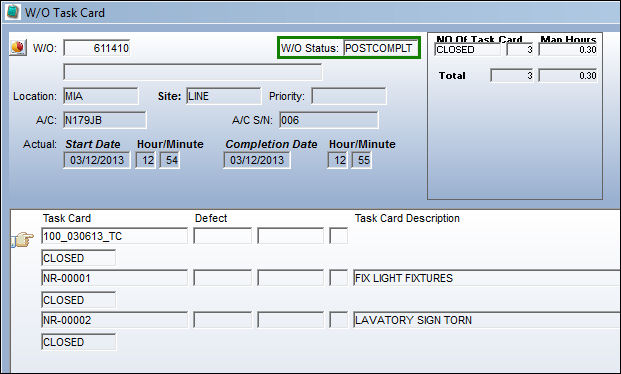Click the Total label in summary panel
Image resolution: width=621 pixels, height=374 pixels.
(x=452, y=76)
